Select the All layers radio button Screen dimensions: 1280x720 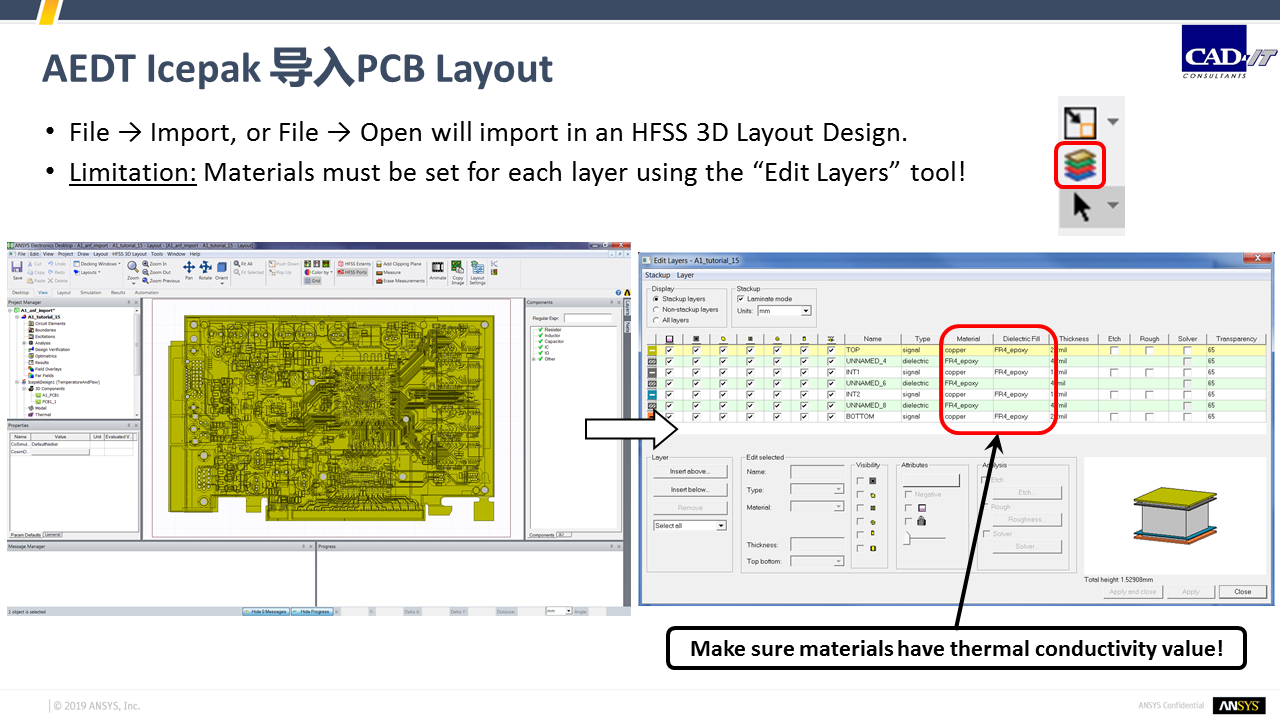coord(657,320)
